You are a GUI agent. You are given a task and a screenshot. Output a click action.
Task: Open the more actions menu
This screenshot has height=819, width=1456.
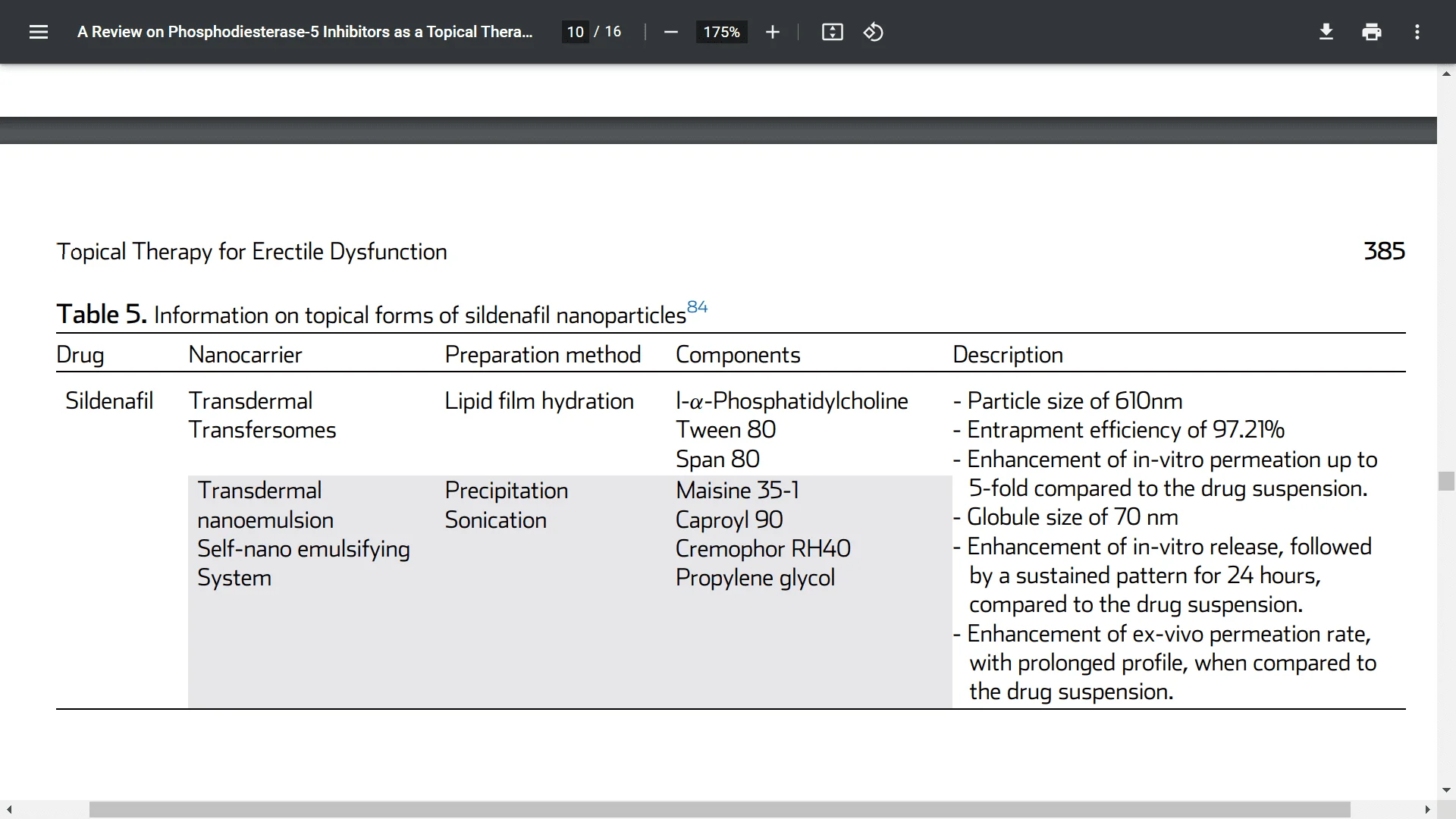(x=1417, y=32)
